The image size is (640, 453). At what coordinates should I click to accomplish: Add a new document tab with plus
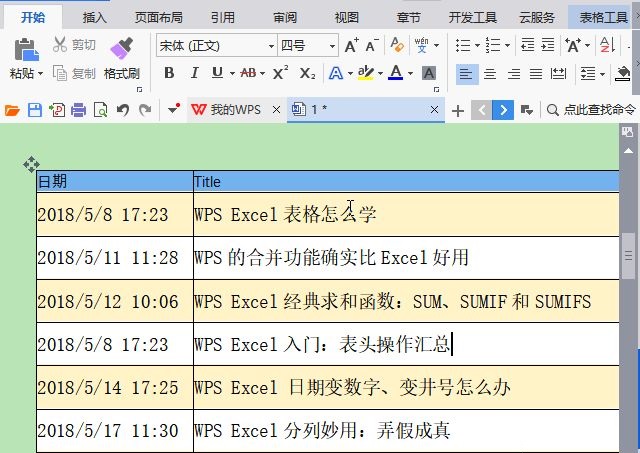pos(458,110)
